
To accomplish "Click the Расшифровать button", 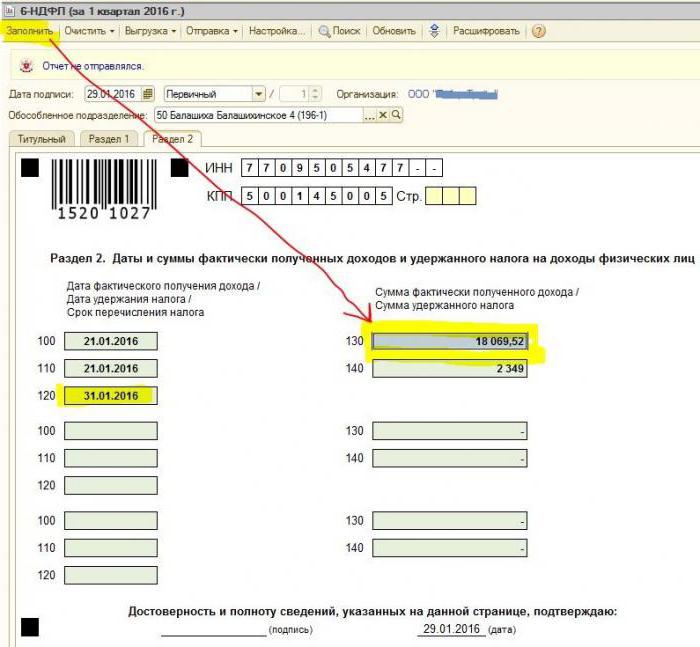I will tap(486, 31).
